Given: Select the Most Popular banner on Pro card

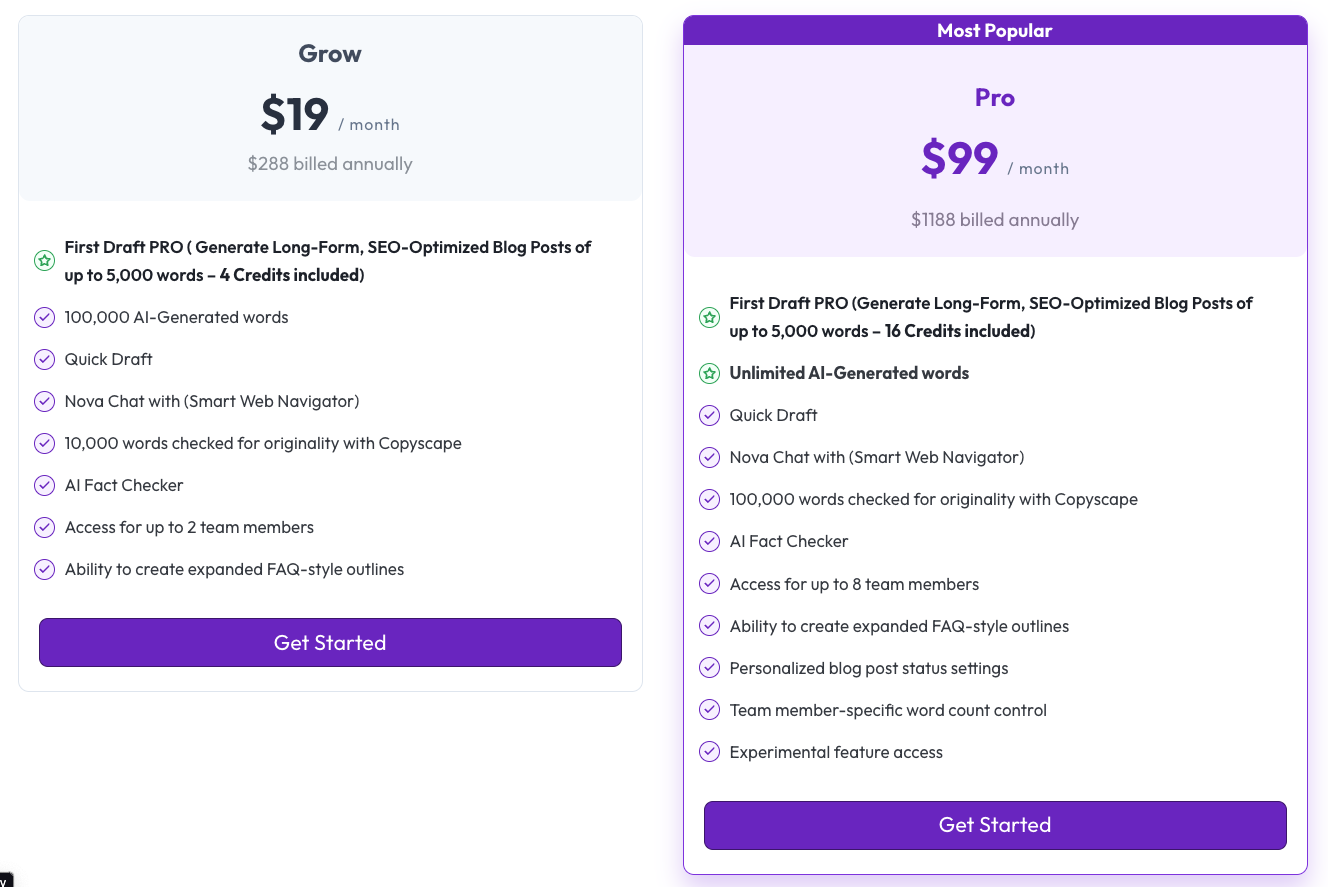Looking at the screenshot, I should pos(995,31).
